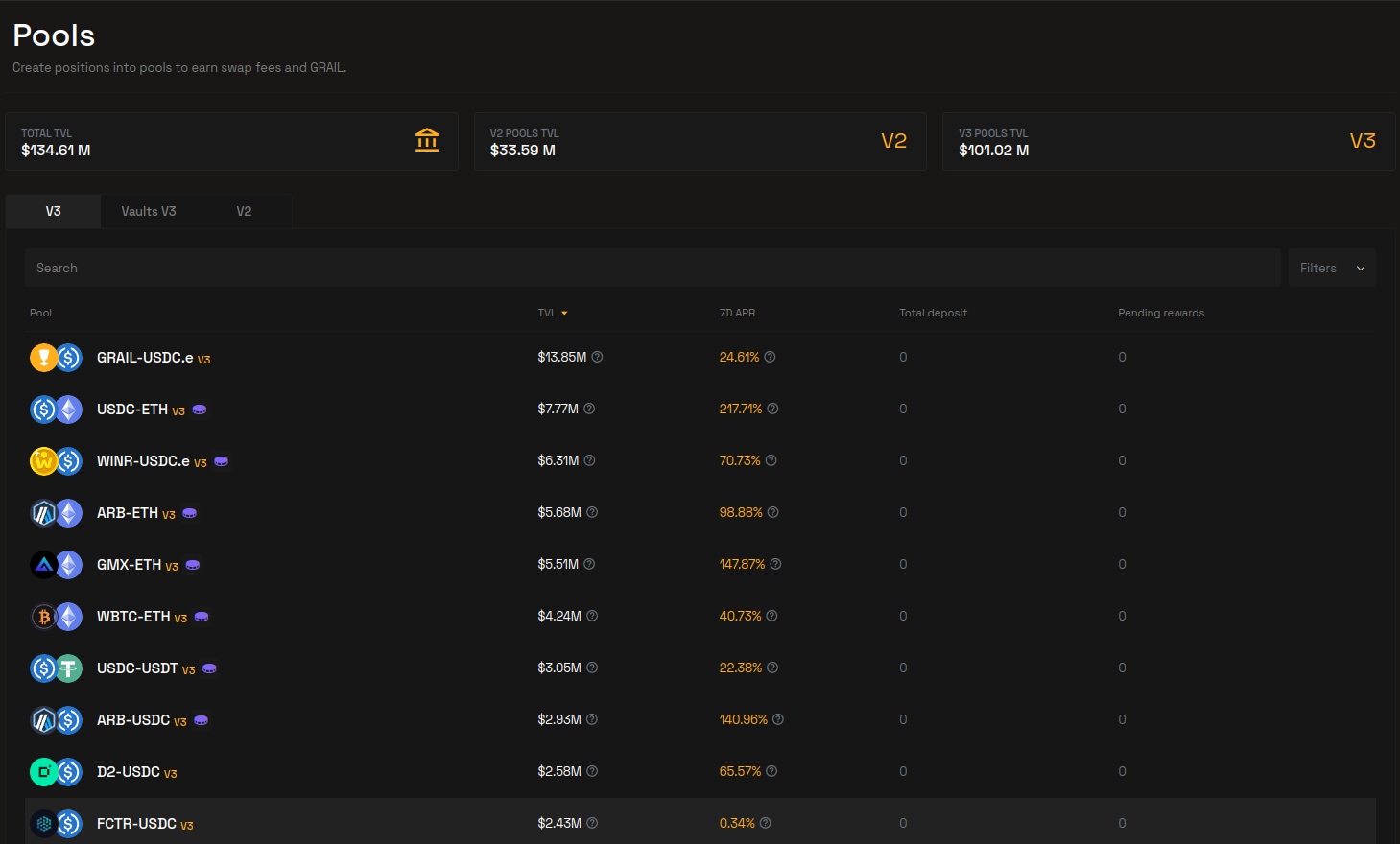
Task: Click the V3 icon on the V3 Pools TVL card
Action: 1363,139
